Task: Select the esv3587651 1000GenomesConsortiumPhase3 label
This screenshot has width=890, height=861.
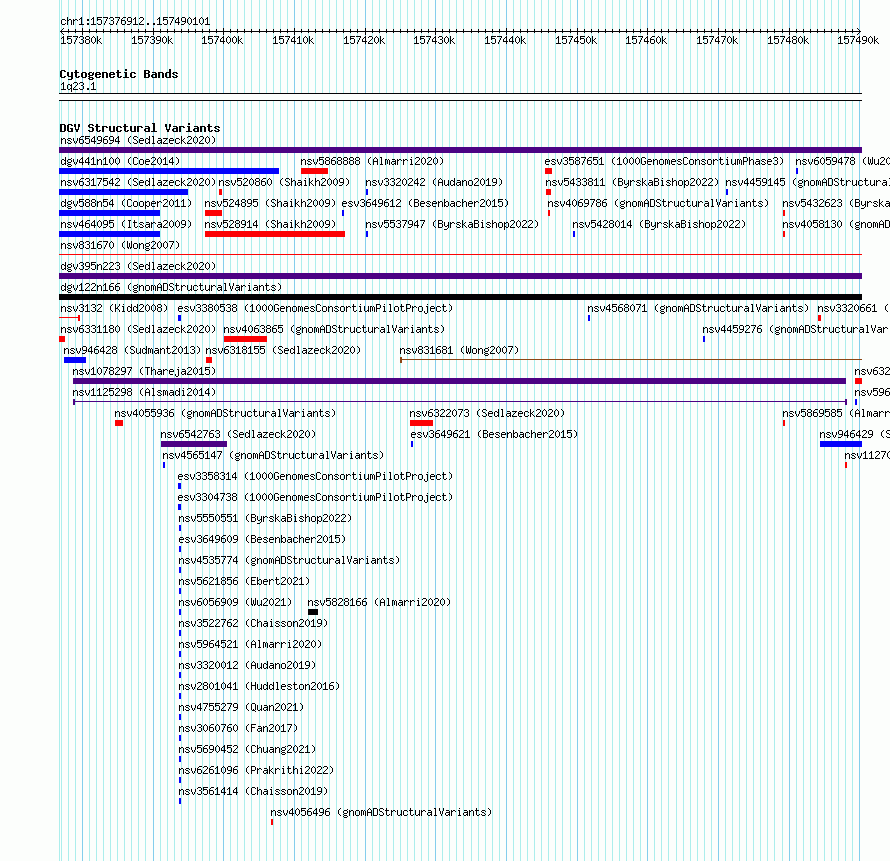Action: click(x=664, y=161)
